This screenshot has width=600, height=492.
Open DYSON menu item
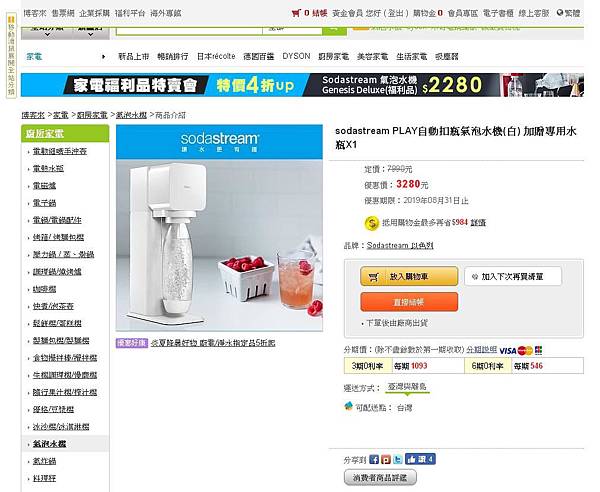point(296,56)
